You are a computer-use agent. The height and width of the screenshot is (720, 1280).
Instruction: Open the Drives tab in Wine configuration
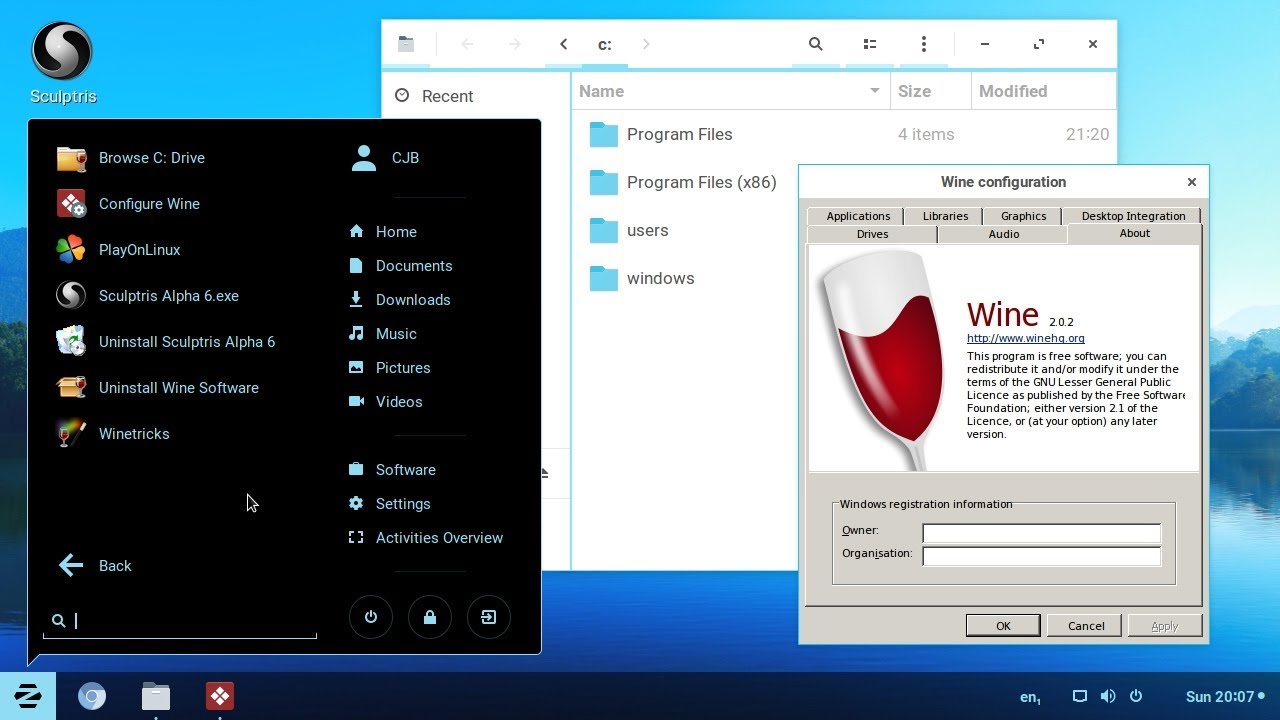(871, 233)
